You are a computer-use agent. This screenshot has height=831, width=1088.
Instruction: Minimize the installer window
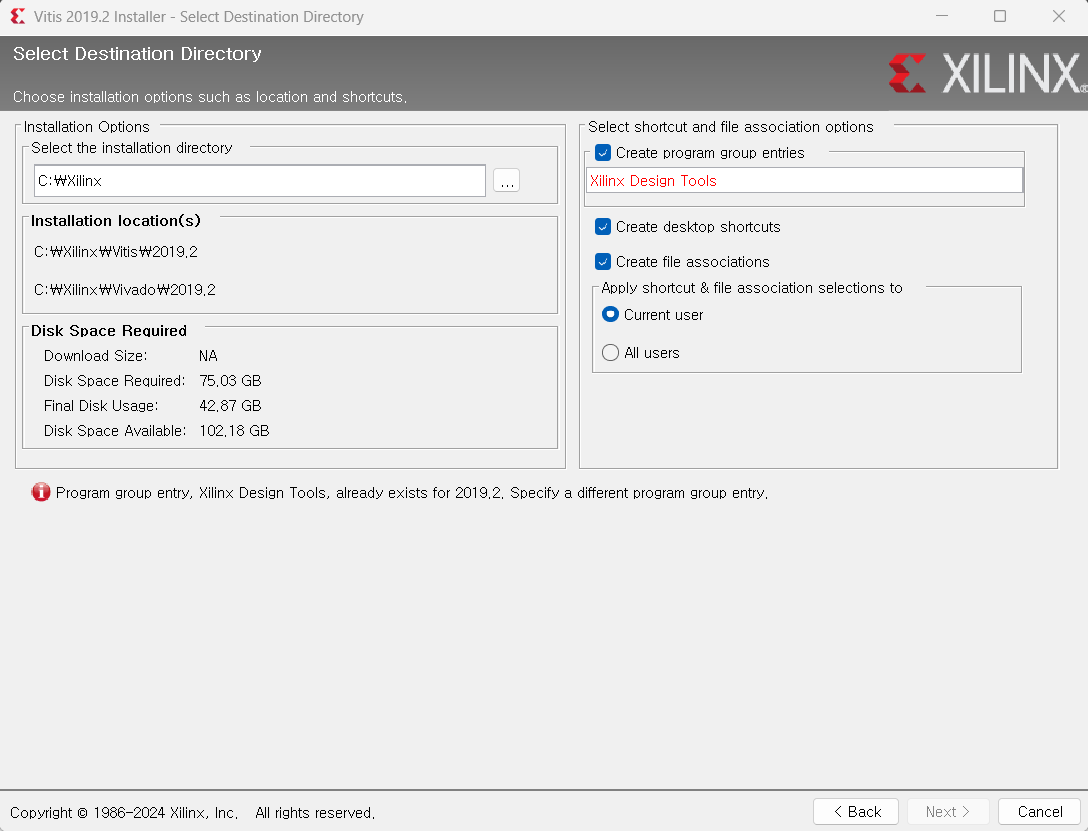pyautogui.click(x=942, y=16)
